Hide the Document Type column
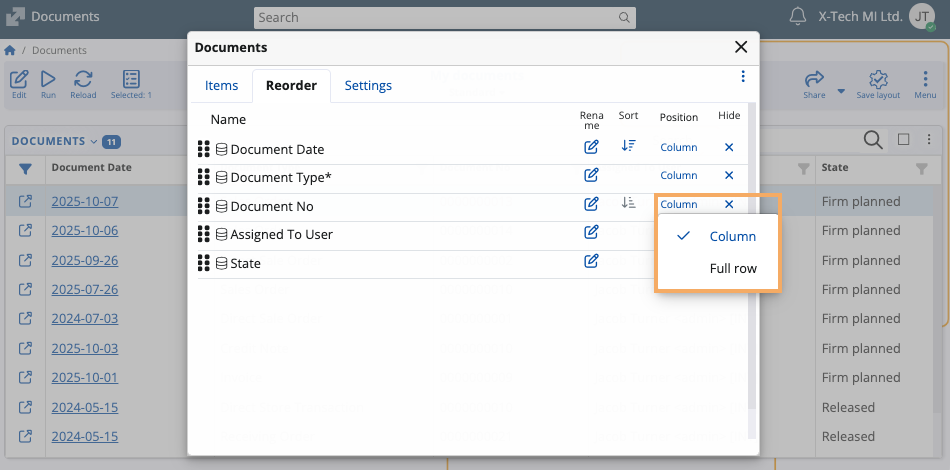The image size is (950, 470). (x=729, y=175)
